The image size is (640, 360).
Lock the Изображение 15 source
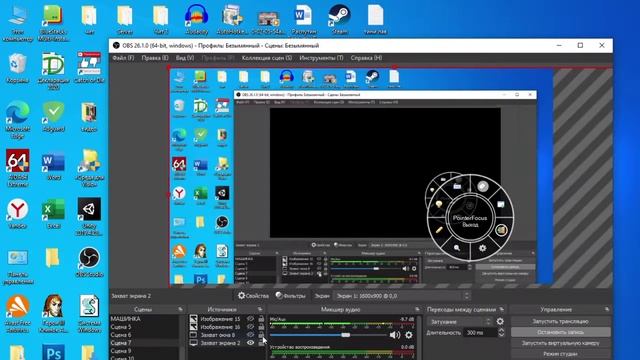[x=261, y=319]
